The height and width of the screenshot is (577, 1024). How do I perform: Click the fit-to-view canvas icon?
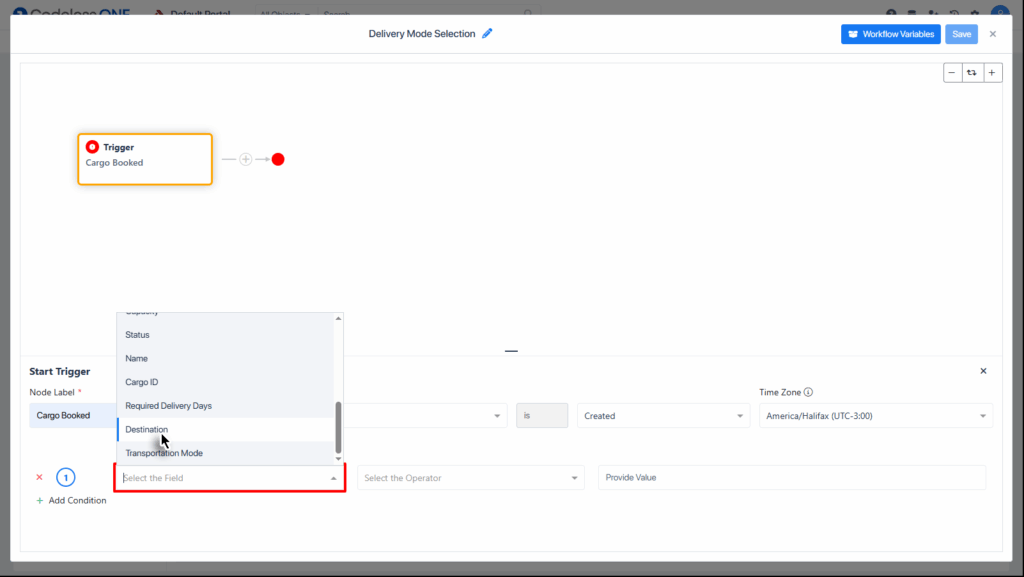(x=971, y=72)
